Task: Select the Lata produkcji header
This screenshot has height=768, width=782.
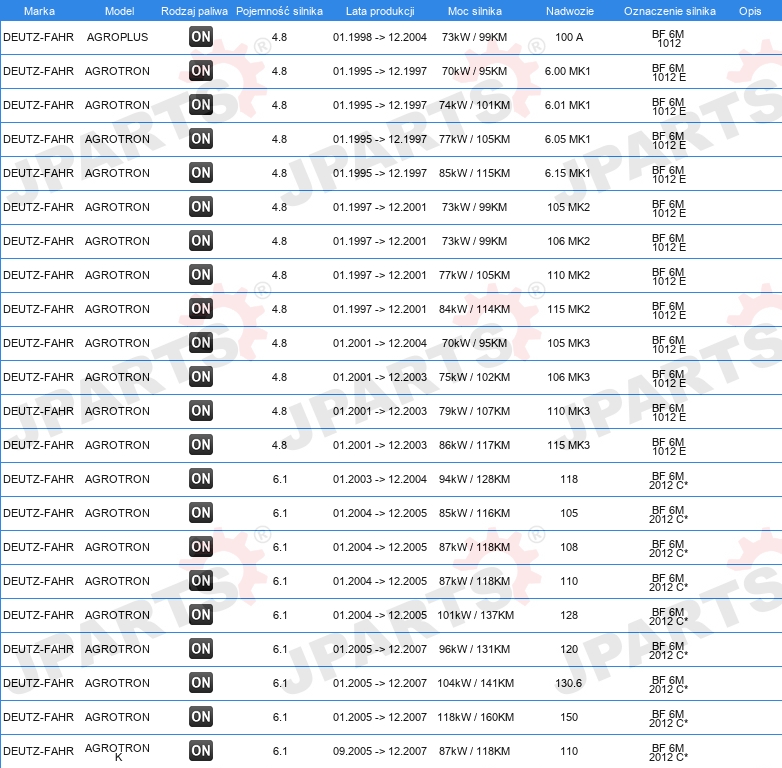Action: (380, 11)
